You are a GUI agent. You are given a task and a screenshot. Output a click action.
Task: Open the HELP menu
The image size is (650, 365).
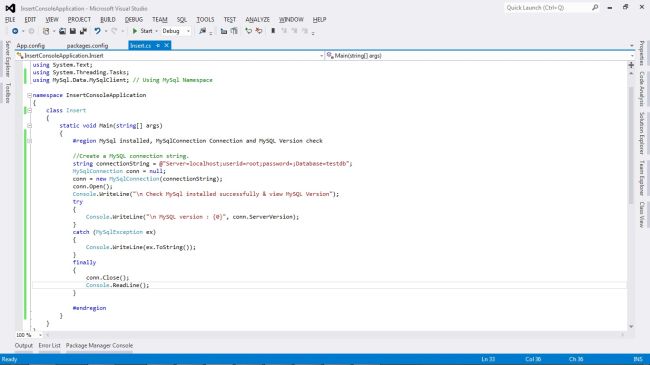(x=319, y=19)
